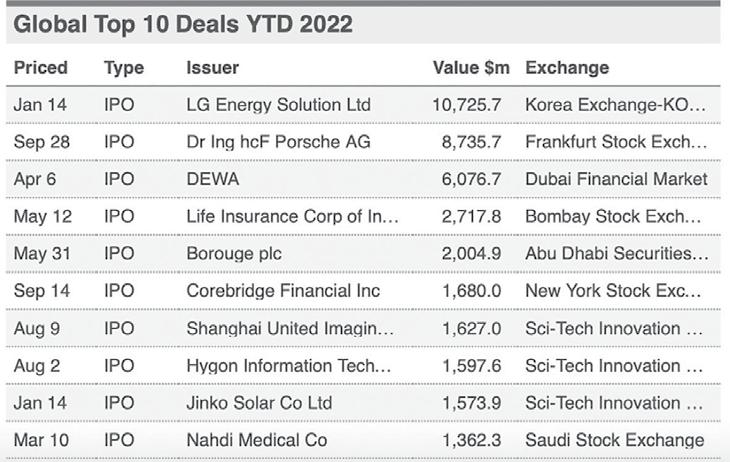Select the Hygon Information Tech issuer

[x=290, y=366]
